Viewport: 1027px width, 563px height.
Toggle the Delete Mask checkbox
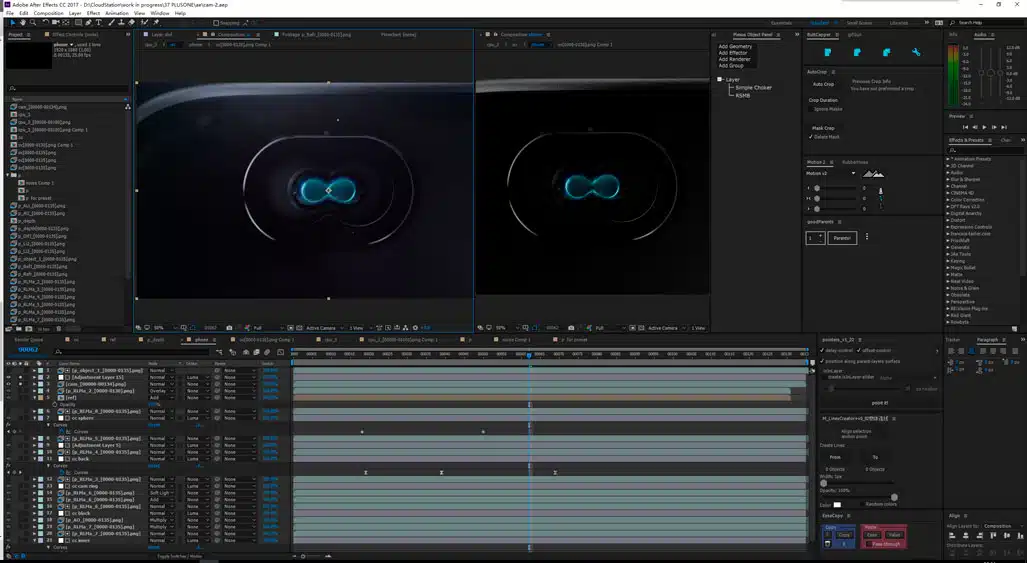tap(811, 137)
